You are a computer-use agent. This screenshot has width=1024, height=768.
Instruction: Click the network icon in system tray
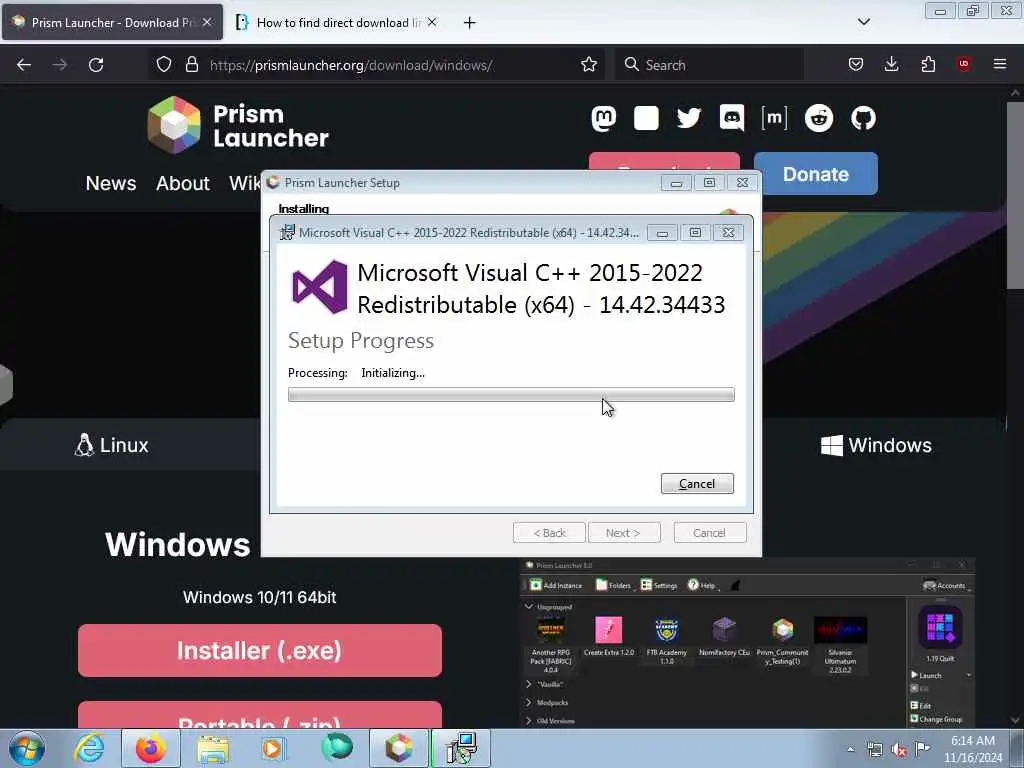point(874,750)
